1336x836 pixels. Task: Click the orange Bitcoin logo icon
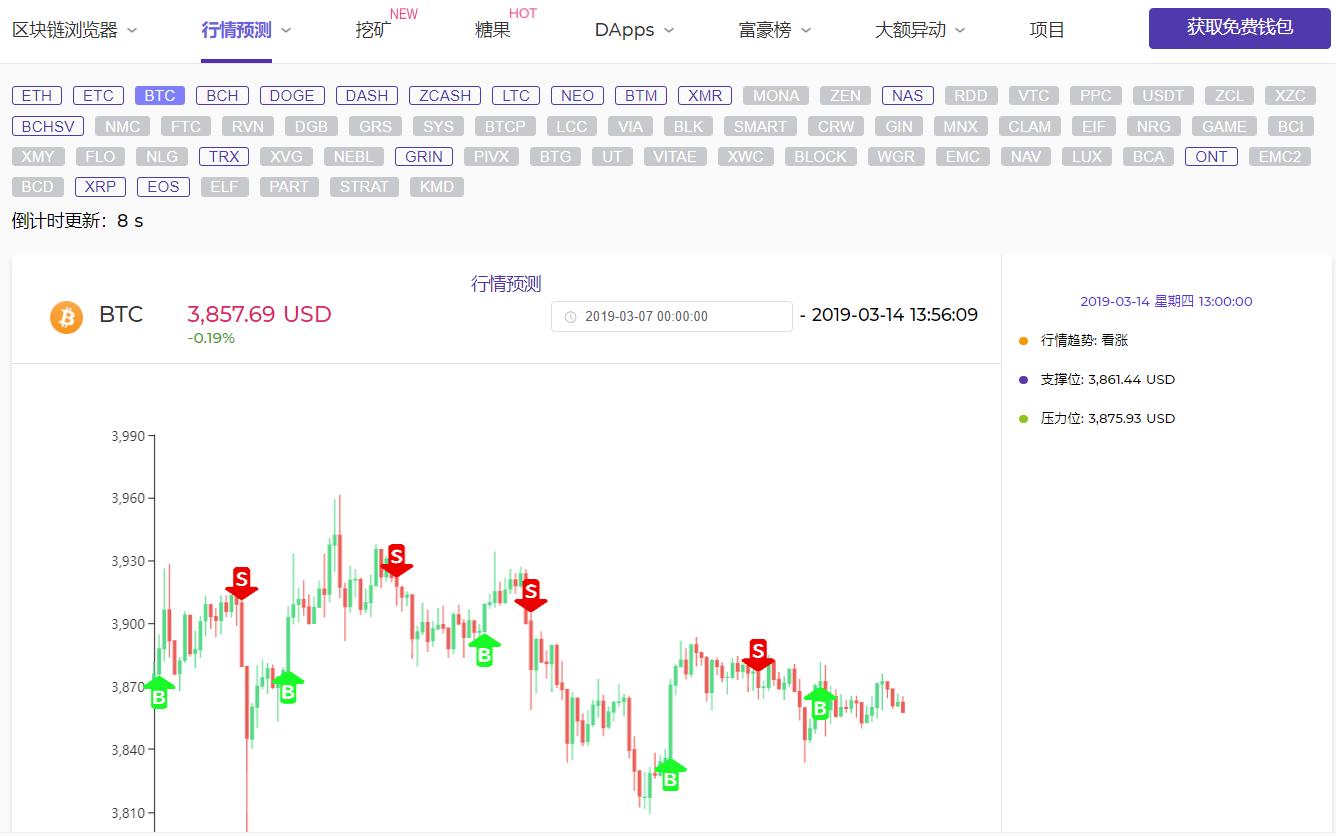67,317
